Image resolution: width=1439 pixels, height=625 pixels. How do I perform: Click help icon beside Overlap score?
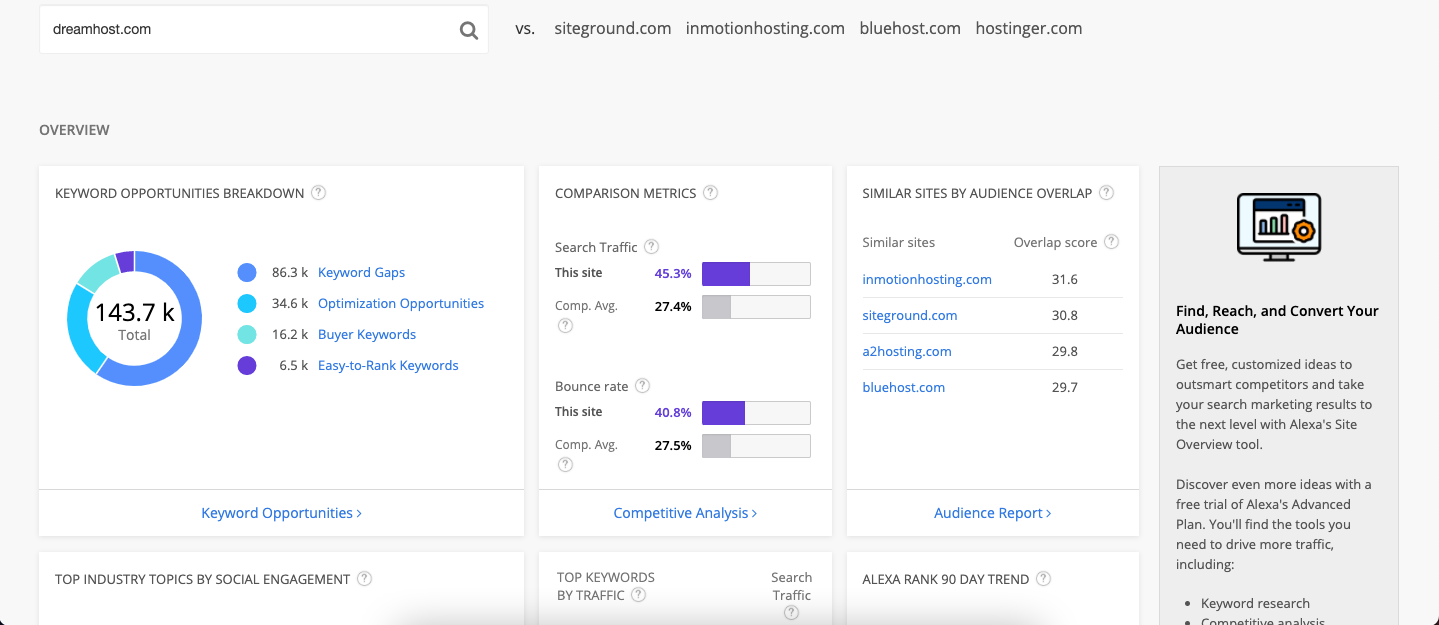pos(1111,242)
